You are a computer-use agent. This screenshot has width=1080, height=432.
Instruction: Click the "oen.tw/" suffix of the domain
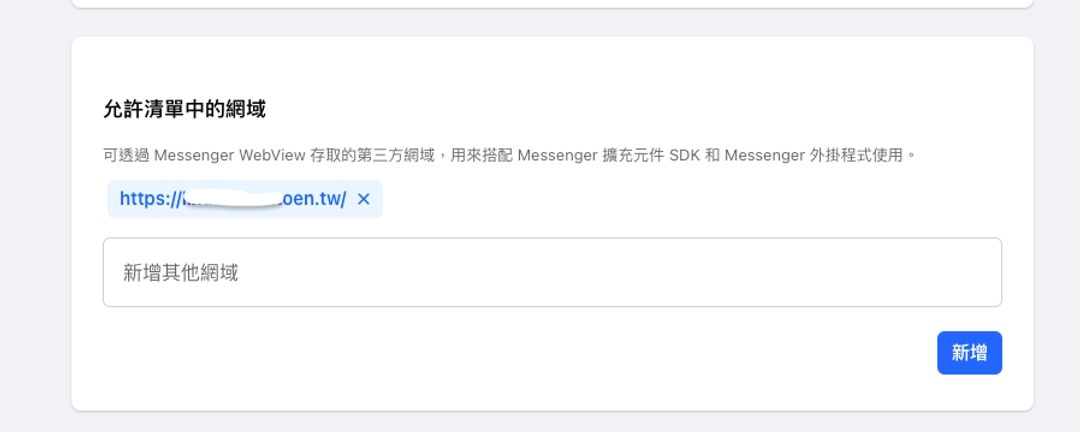click(314, 199)
